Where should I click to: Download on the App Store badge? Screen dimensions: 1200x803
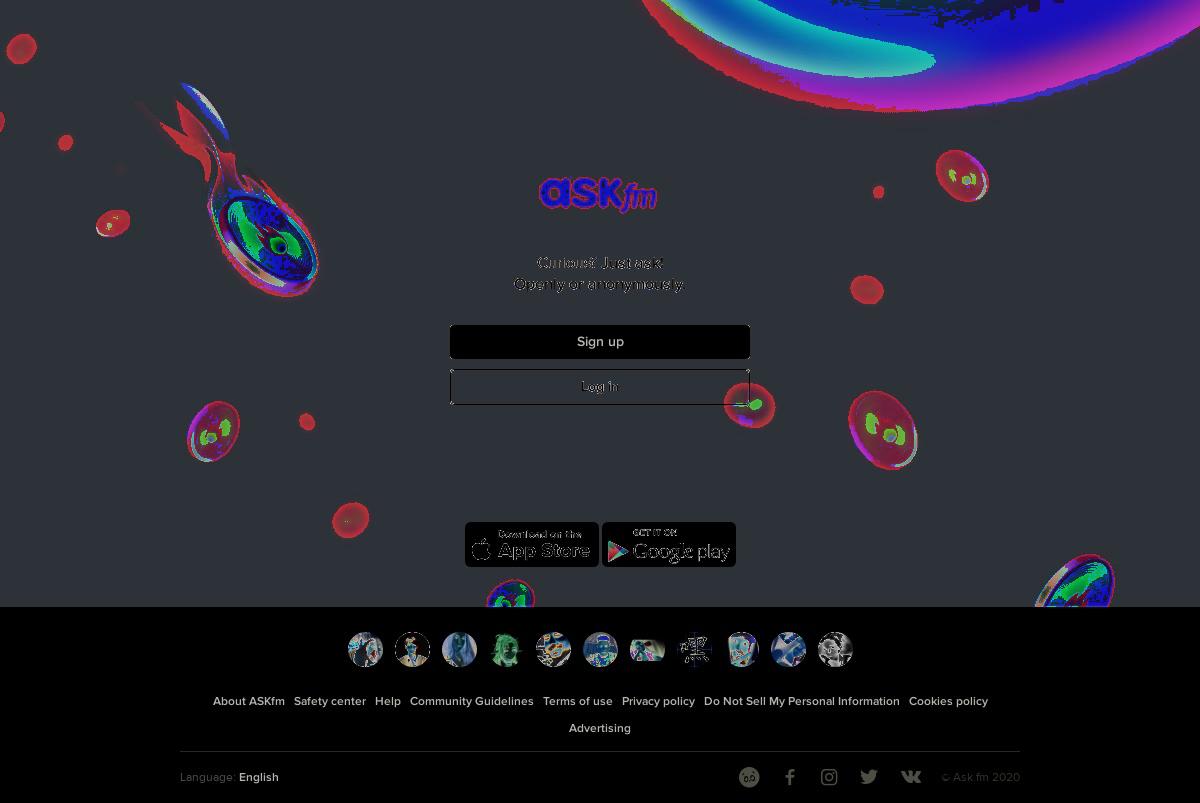[x=532, y=545]
